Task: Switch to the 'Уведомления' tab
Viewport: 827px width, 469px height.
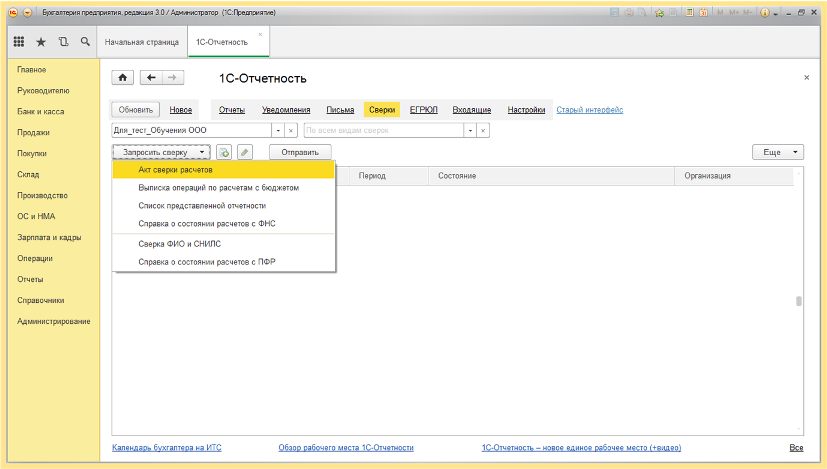Action: pos(286,109)
